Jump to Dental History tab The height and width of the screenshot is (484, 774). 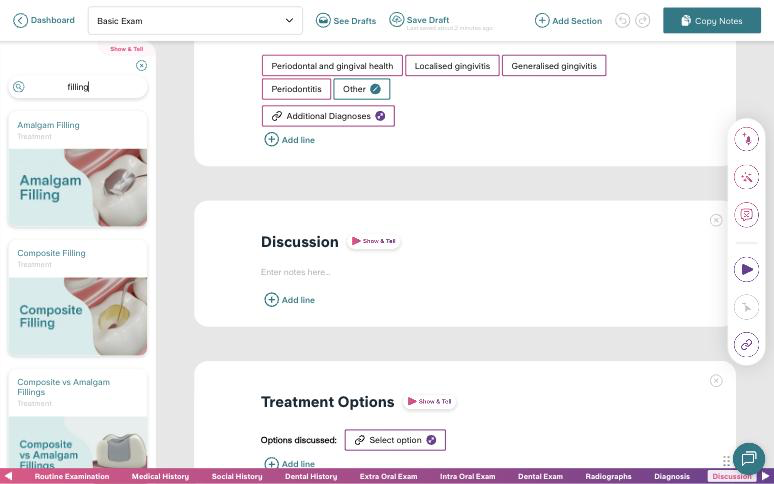click(x=311, y=476)
